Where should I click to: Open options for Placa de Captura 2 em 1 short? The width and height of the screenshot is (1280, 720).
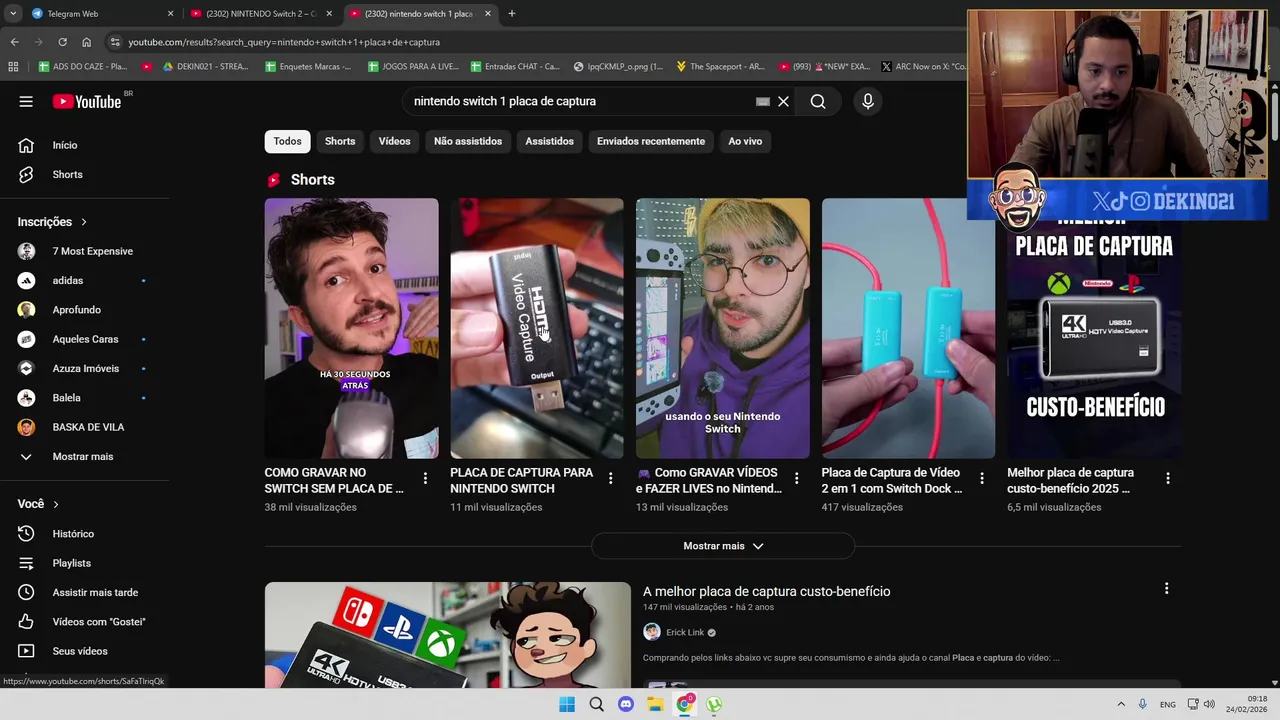[982, 479]
